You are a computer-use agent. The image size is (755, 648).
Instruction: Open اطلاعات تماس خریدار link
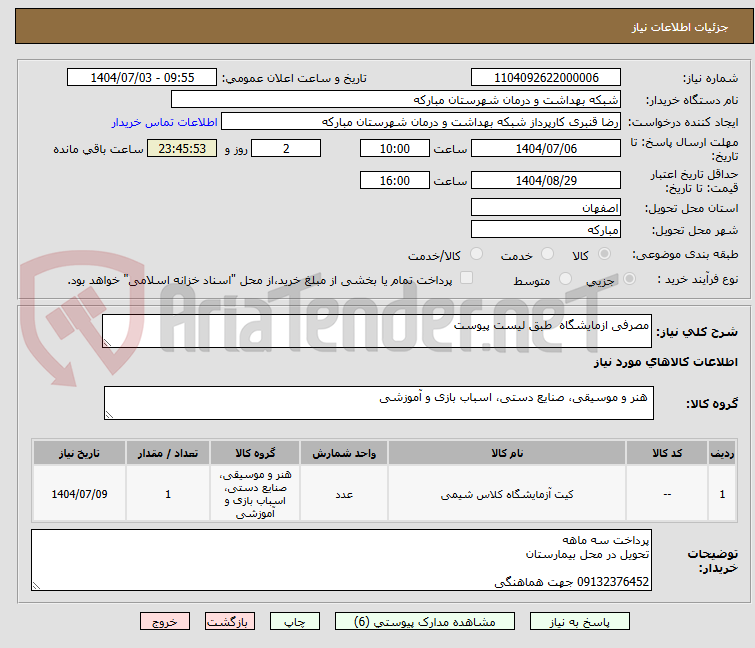click(165, 122)
